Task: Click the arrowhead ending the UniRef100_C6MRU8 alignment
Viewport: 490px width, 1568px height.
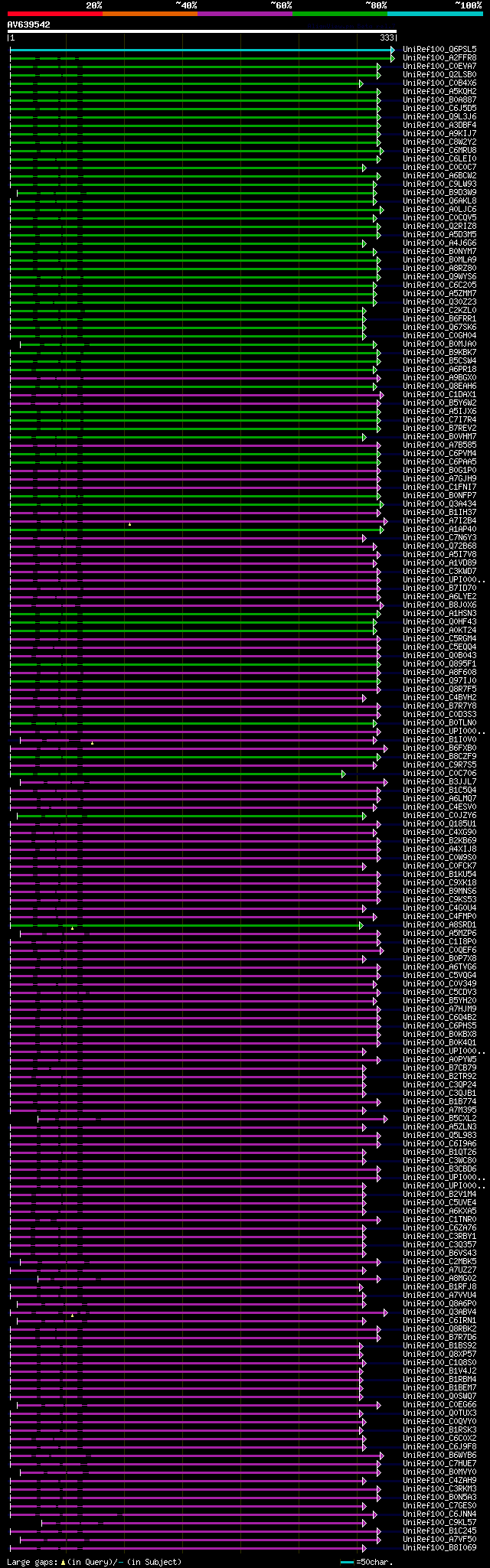Action: tap(381, 151)
